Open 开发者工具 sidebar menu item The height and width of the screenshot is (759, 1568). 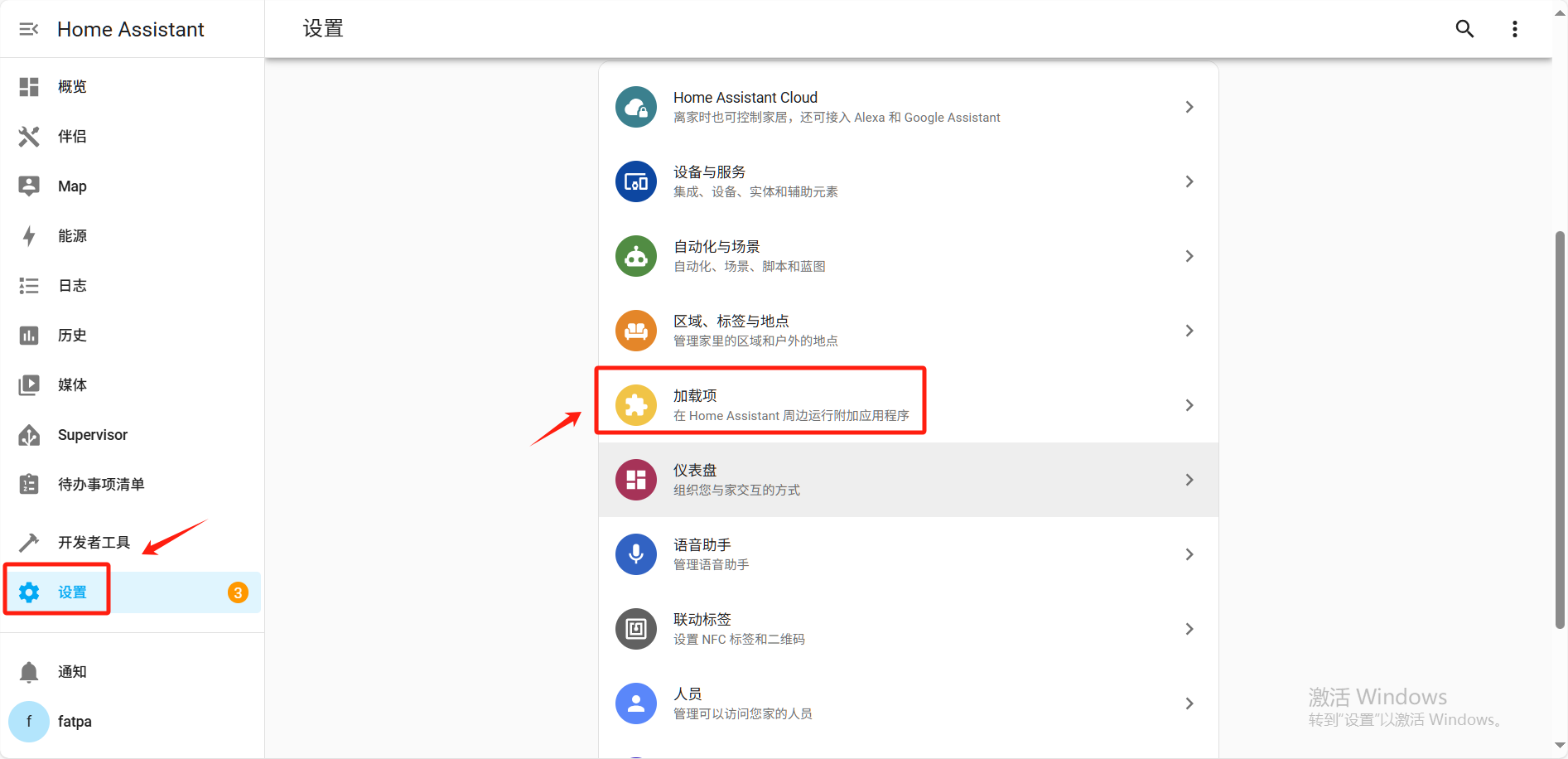[133, 543]
